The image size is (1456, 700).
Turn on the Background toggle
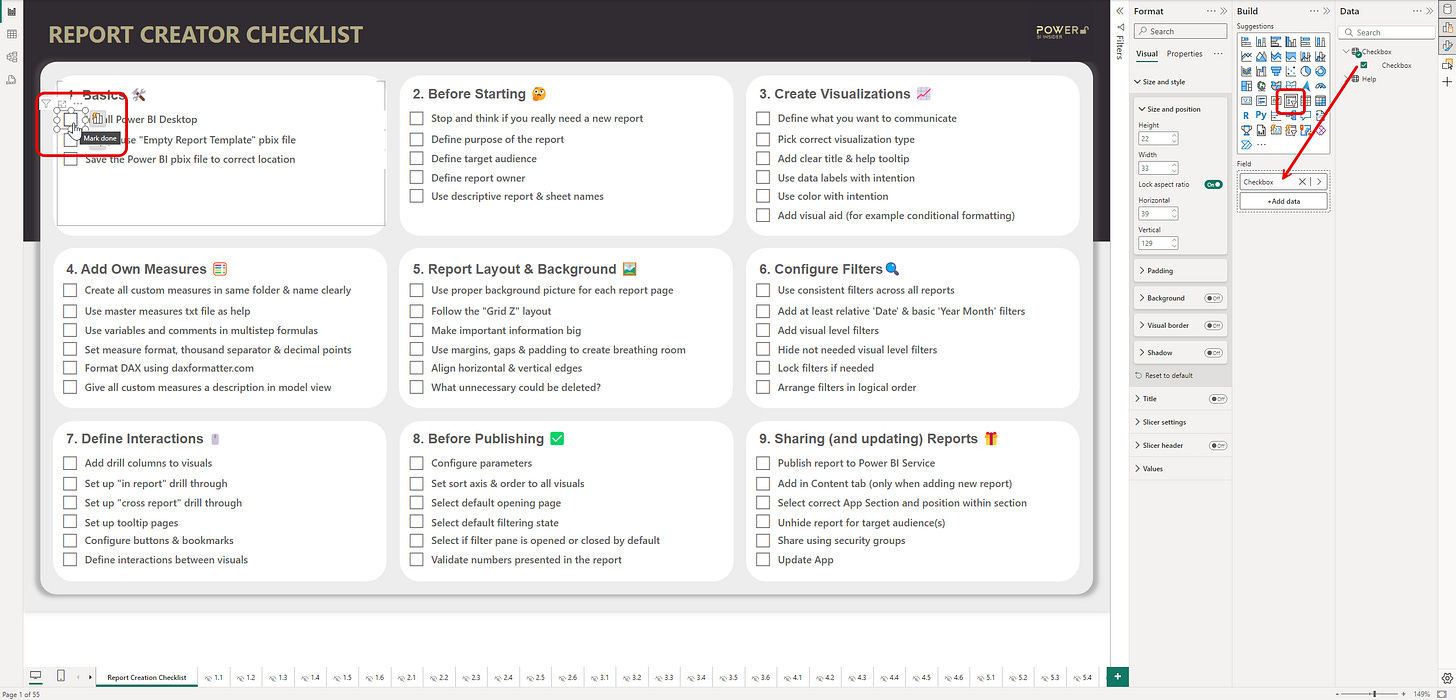click(1213, 298)
